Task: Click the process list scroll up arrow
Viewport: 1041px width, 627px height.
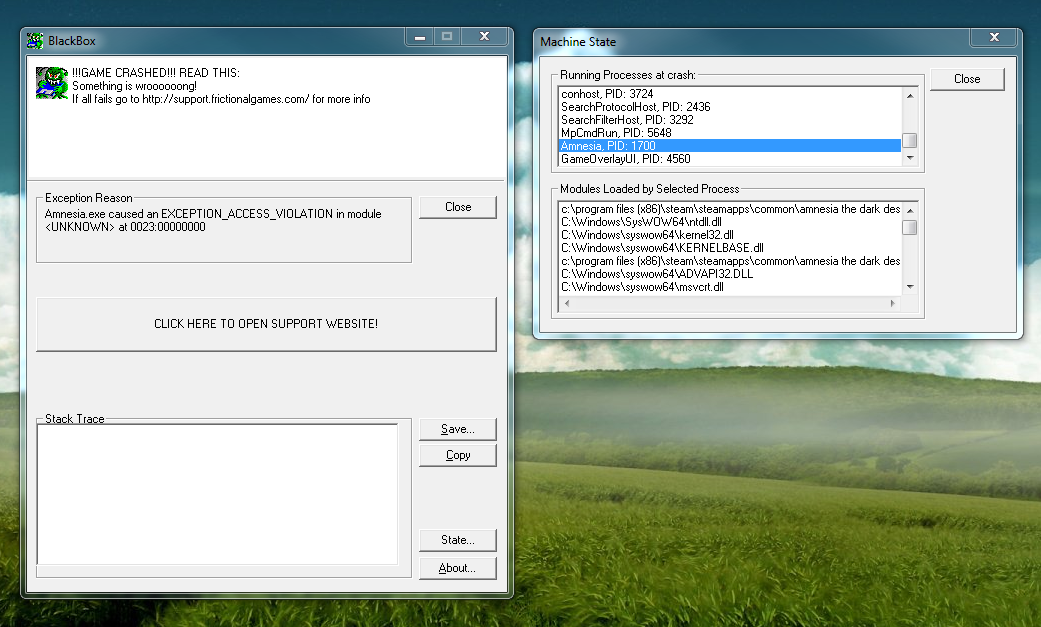Action: (910, 96)
